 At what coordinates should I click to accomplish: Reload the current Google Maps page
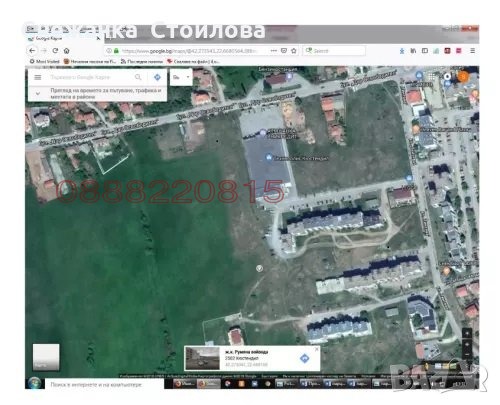pos(55,51)
